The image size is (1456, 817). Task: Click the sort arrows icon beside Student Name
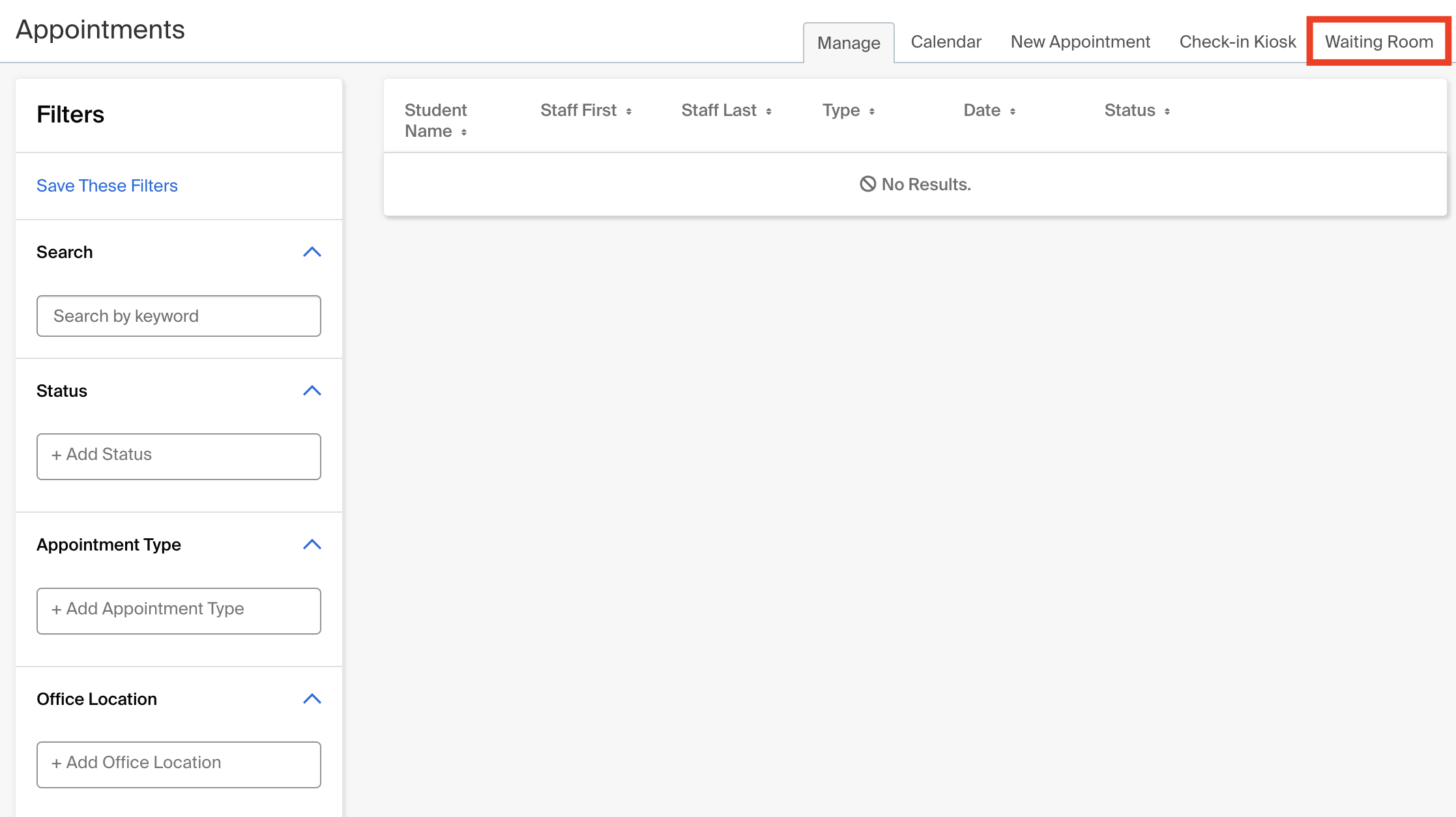pos(464,132)
